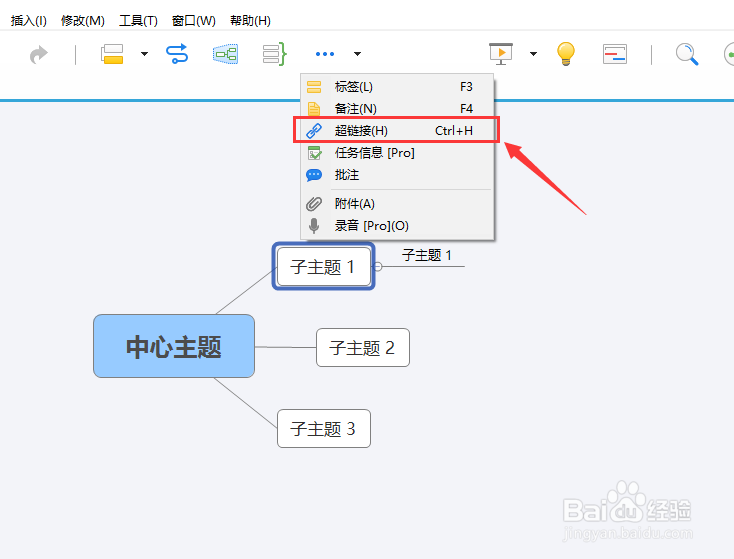Open the 修改(M) menu
Screen dimensions: 734x559
[x=83, y=21]
